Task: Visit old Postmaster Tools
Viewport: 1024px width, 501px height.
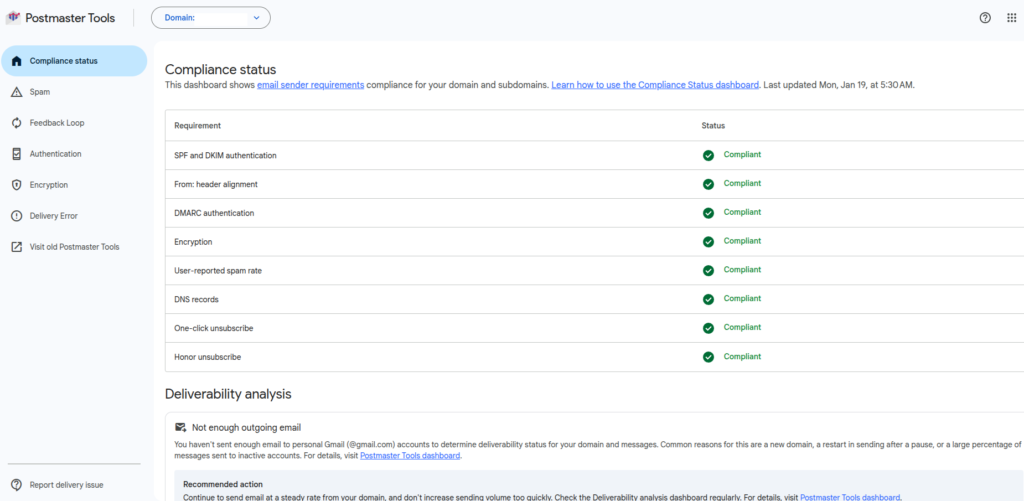Action: tap(74, 247)
